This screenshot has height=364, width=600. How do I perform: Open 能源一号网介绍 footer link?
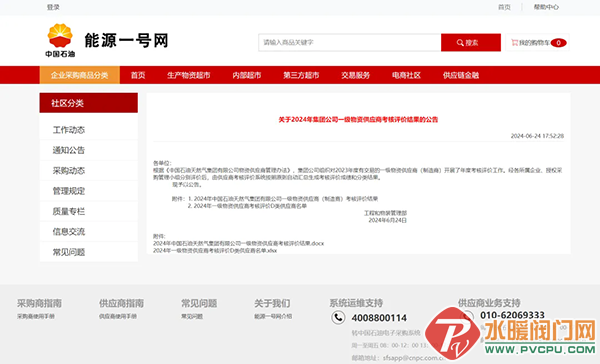coord(273,316)
